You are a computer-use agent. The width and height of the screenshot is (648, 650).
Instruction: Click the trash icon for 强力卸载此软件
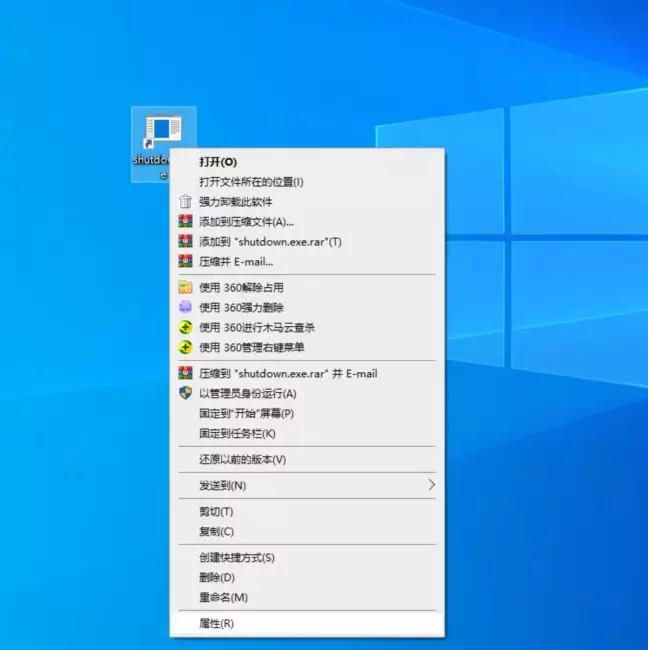click(184, 202)
